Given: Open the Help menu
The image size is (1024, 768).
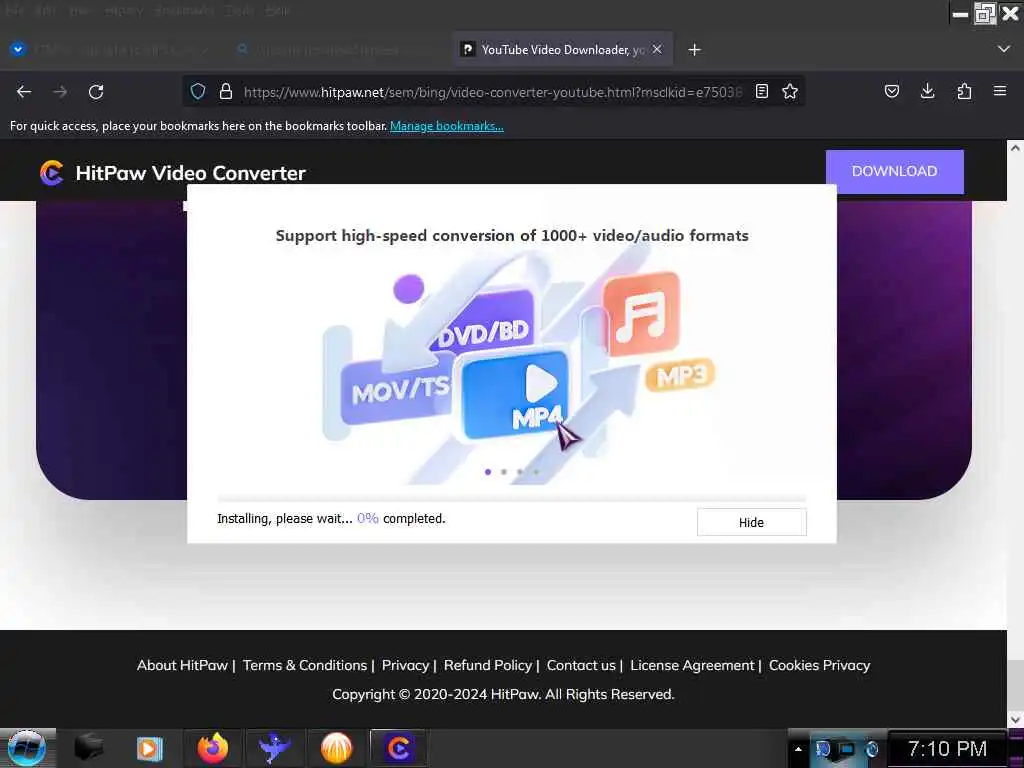Looking at the screenshot, I should coord(278,10).
